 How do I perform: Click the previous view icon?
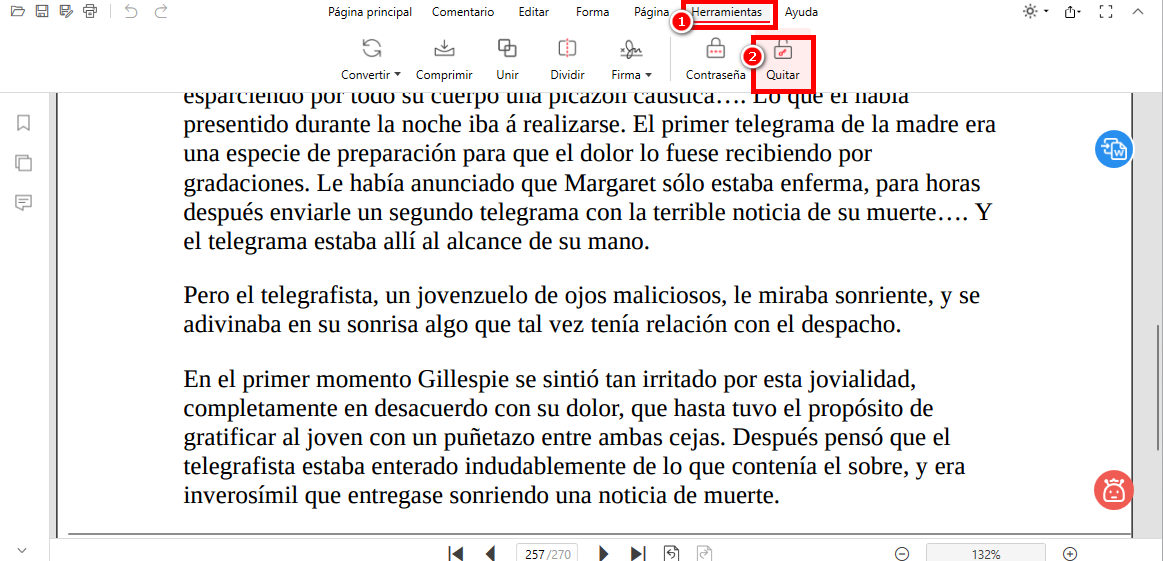(x=671, y=554)
